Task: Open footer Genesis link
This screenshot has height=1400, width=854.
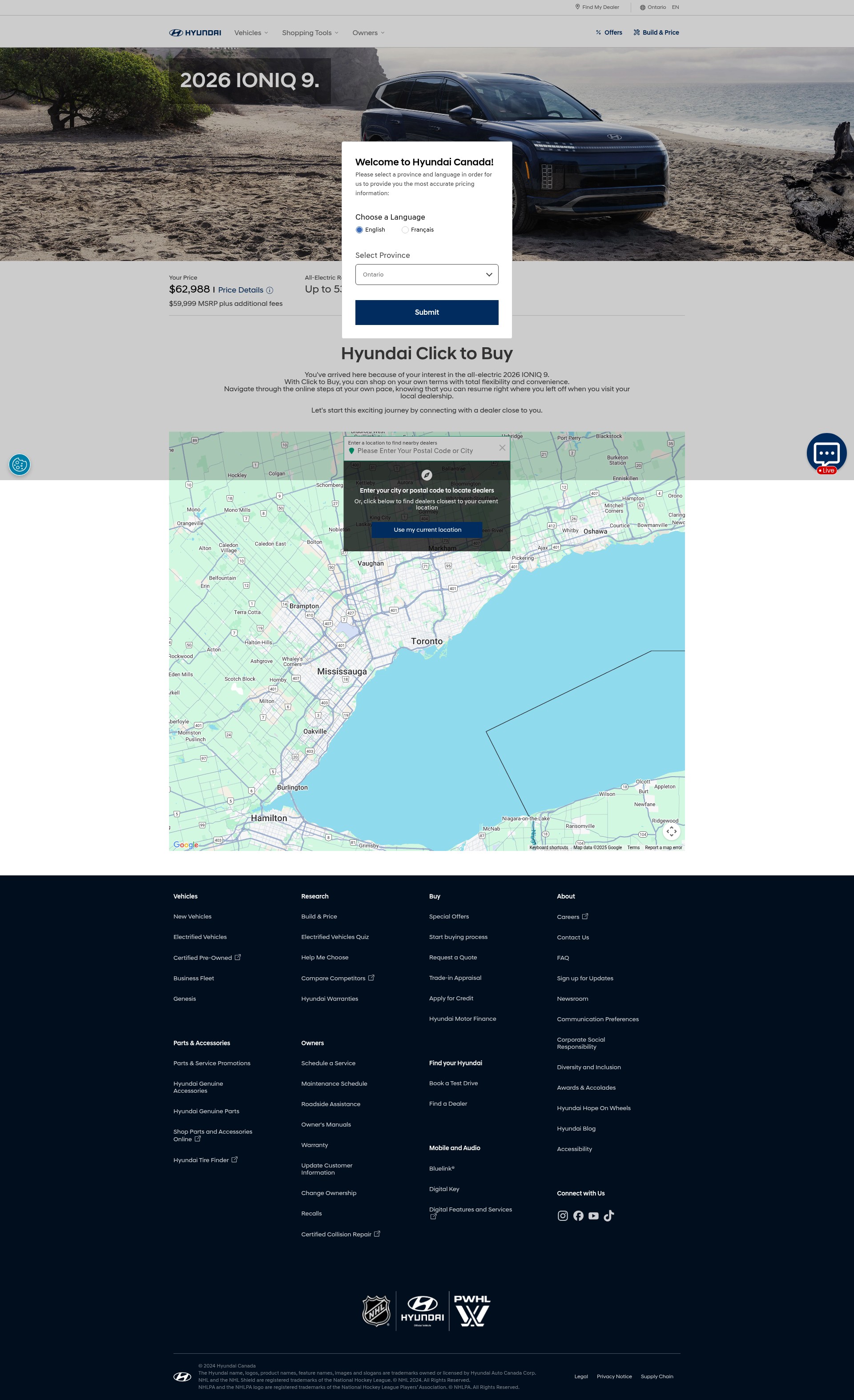Action: [185, 998]
